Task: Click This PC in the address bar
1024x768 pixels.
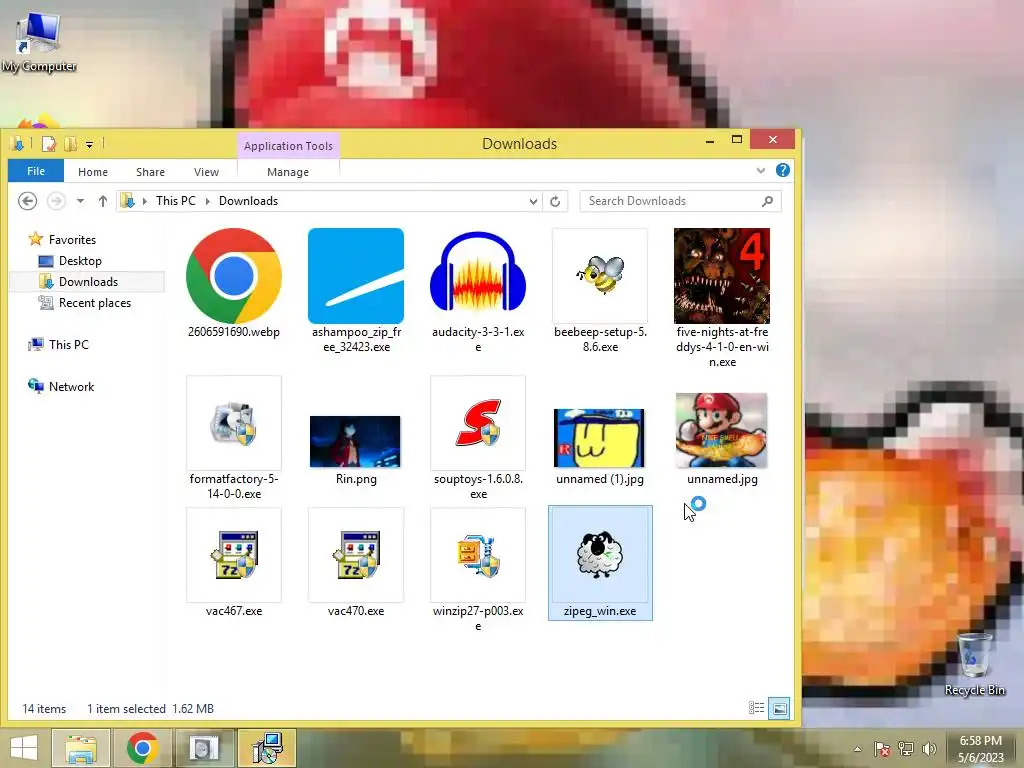Action: (x=176, y=201)
